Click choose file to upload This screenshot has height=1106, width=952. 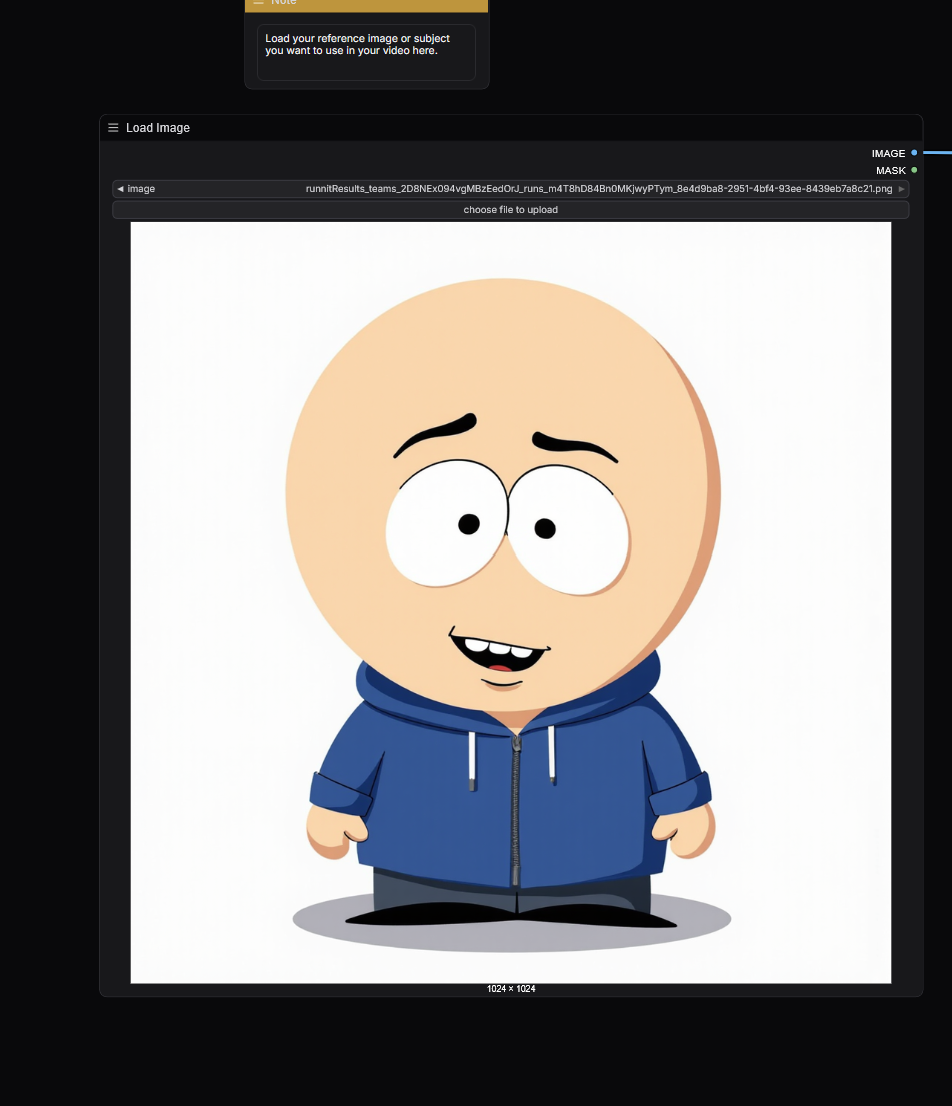[x=510, y=209]
